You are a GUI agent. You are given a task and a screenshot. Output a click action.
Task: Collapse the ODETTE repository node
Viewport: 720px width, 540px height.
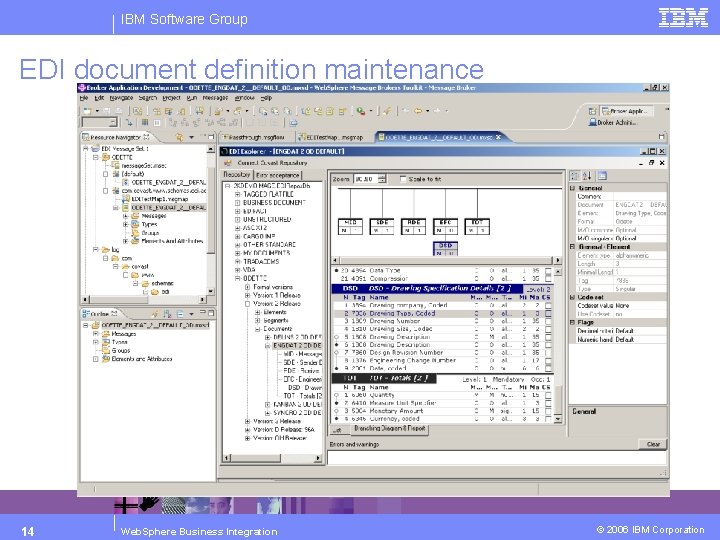237,278
